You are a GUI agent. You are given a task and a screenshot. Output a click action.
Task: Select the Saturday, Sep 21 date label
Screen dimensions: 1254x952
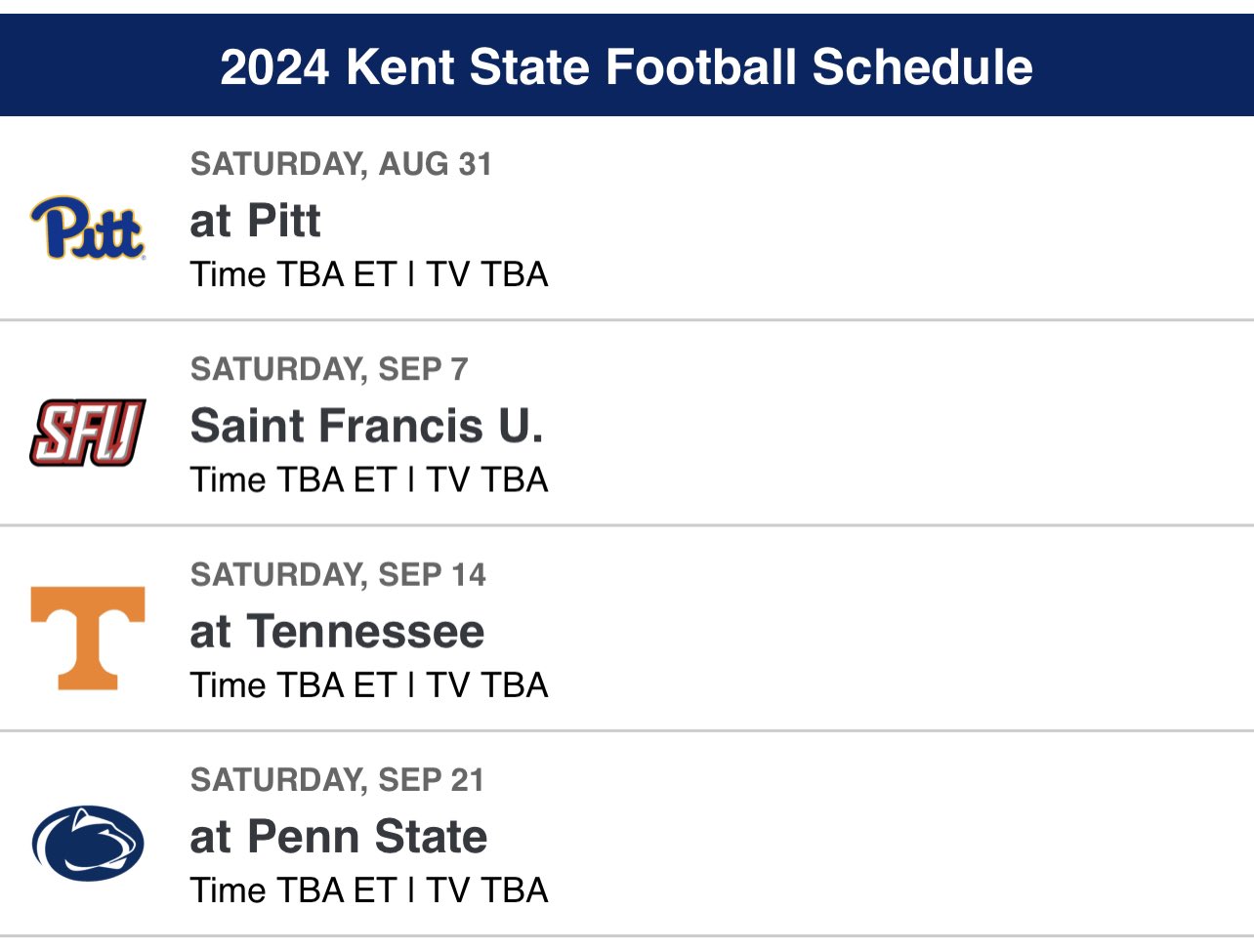click(x=337, y=780)
